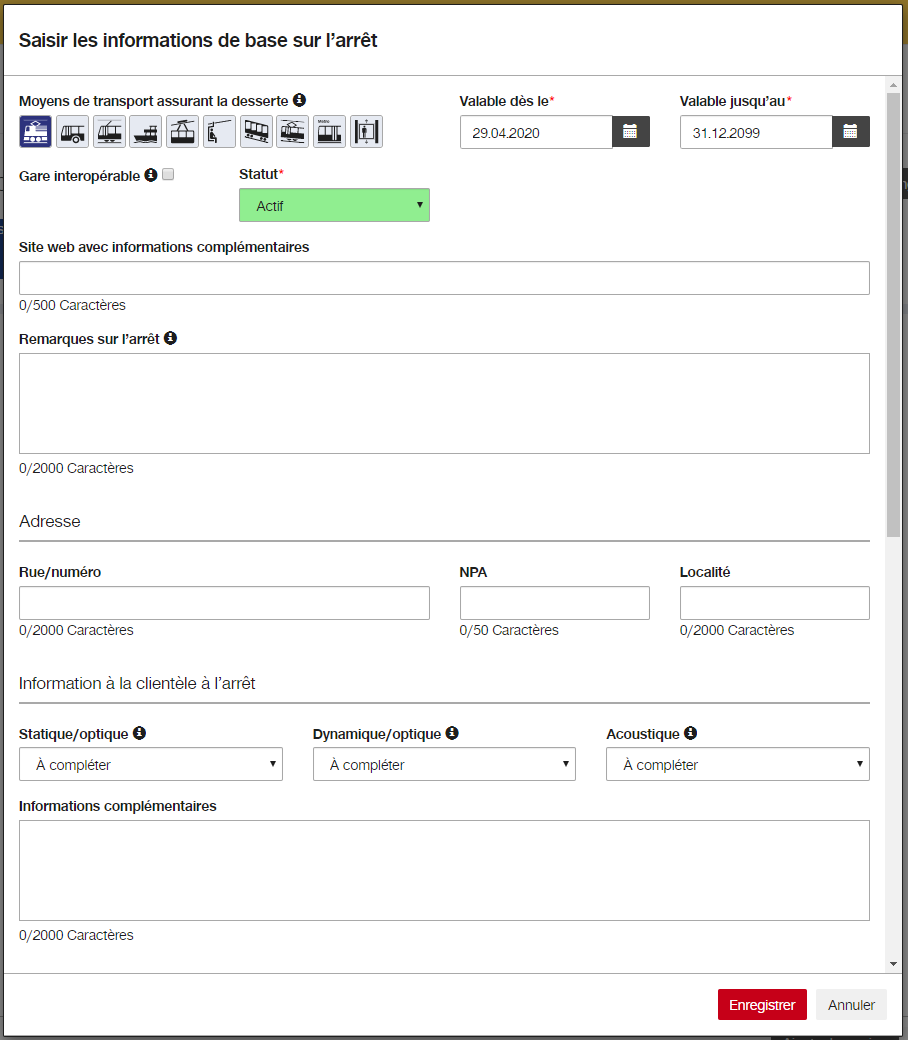Select the train transport icon
908x1040 pixels.
click(35, 131)
